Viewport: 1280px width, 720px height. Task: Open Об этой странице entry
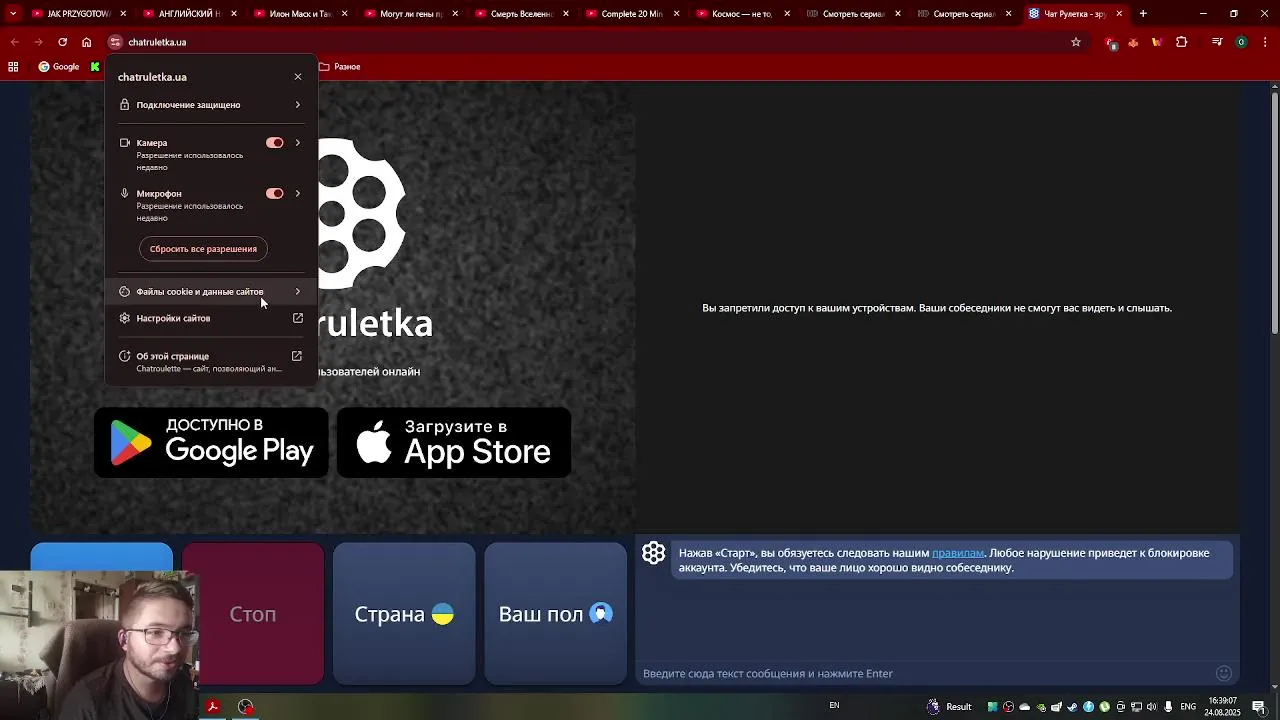pos(211,362)
